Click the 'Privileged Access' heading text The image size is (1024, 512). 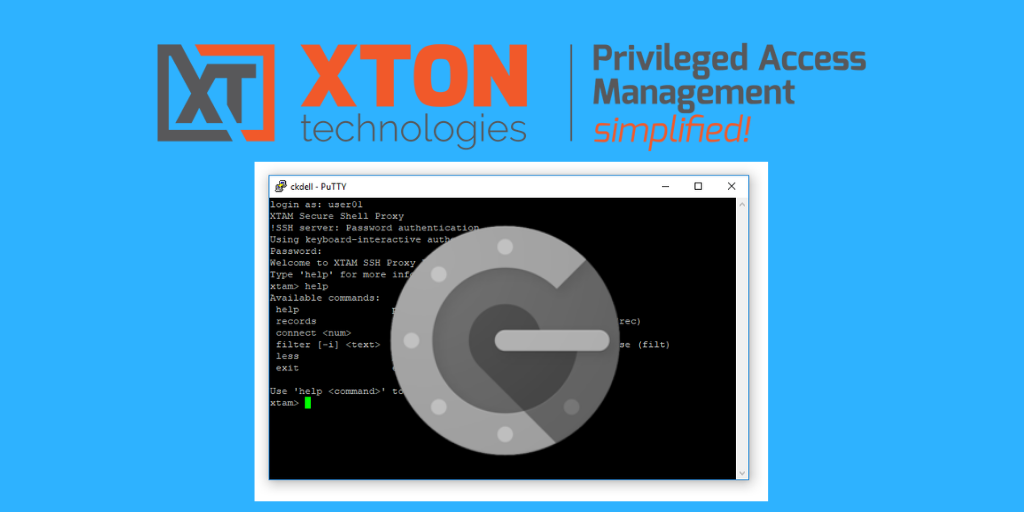(x=728, y=59)
